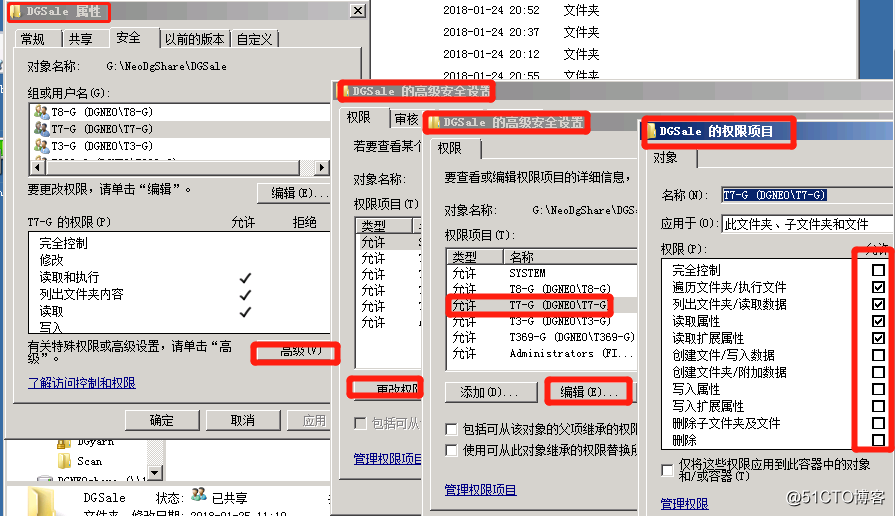Viewport: 895px width, 516px height.
Task: Click the 类型 column header in permission list
Action: pos(475,257)
